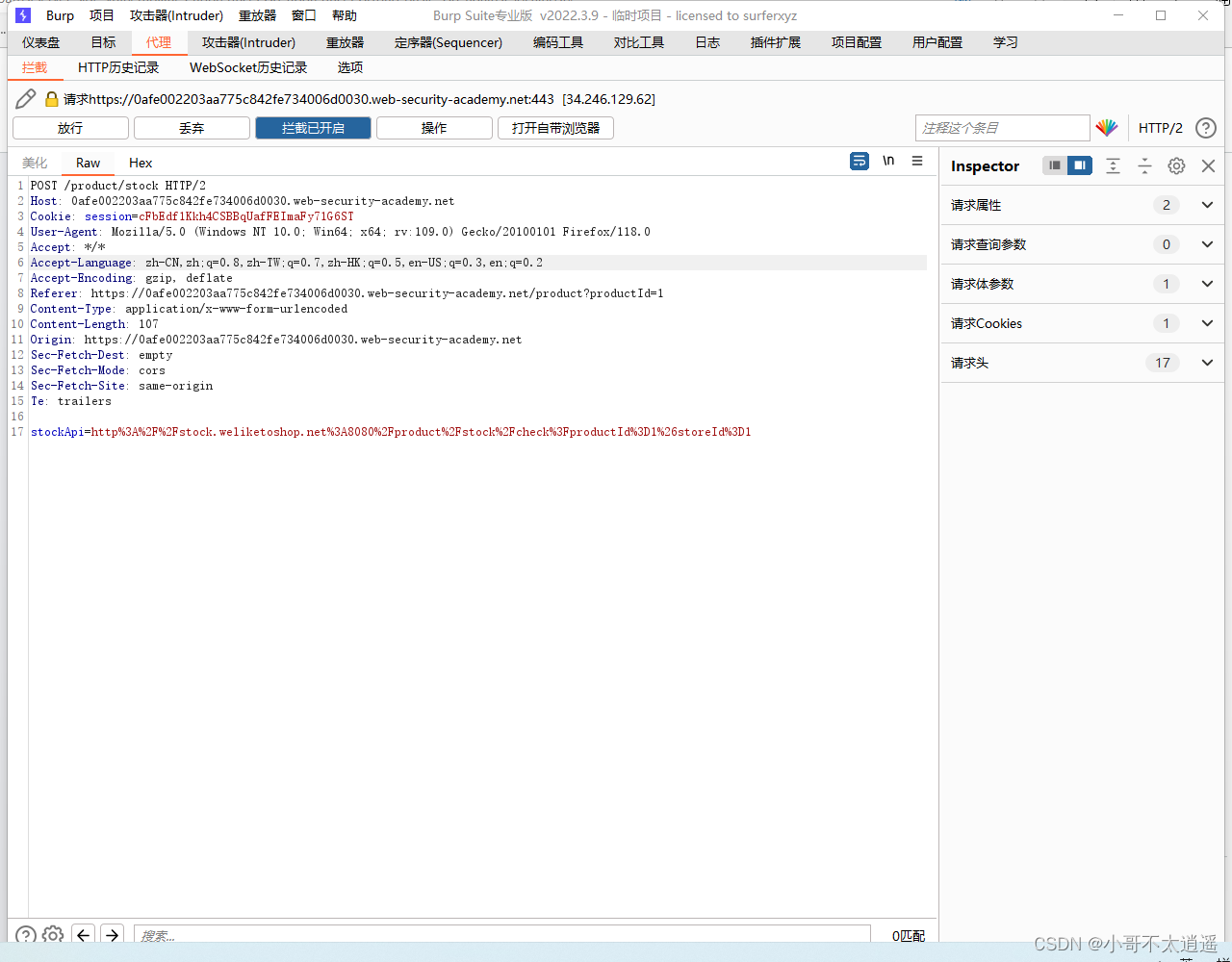This screenshot has width=1232, height=962.
Task: Expand the 请求Cookies section
Action: tap(1082, 323)
